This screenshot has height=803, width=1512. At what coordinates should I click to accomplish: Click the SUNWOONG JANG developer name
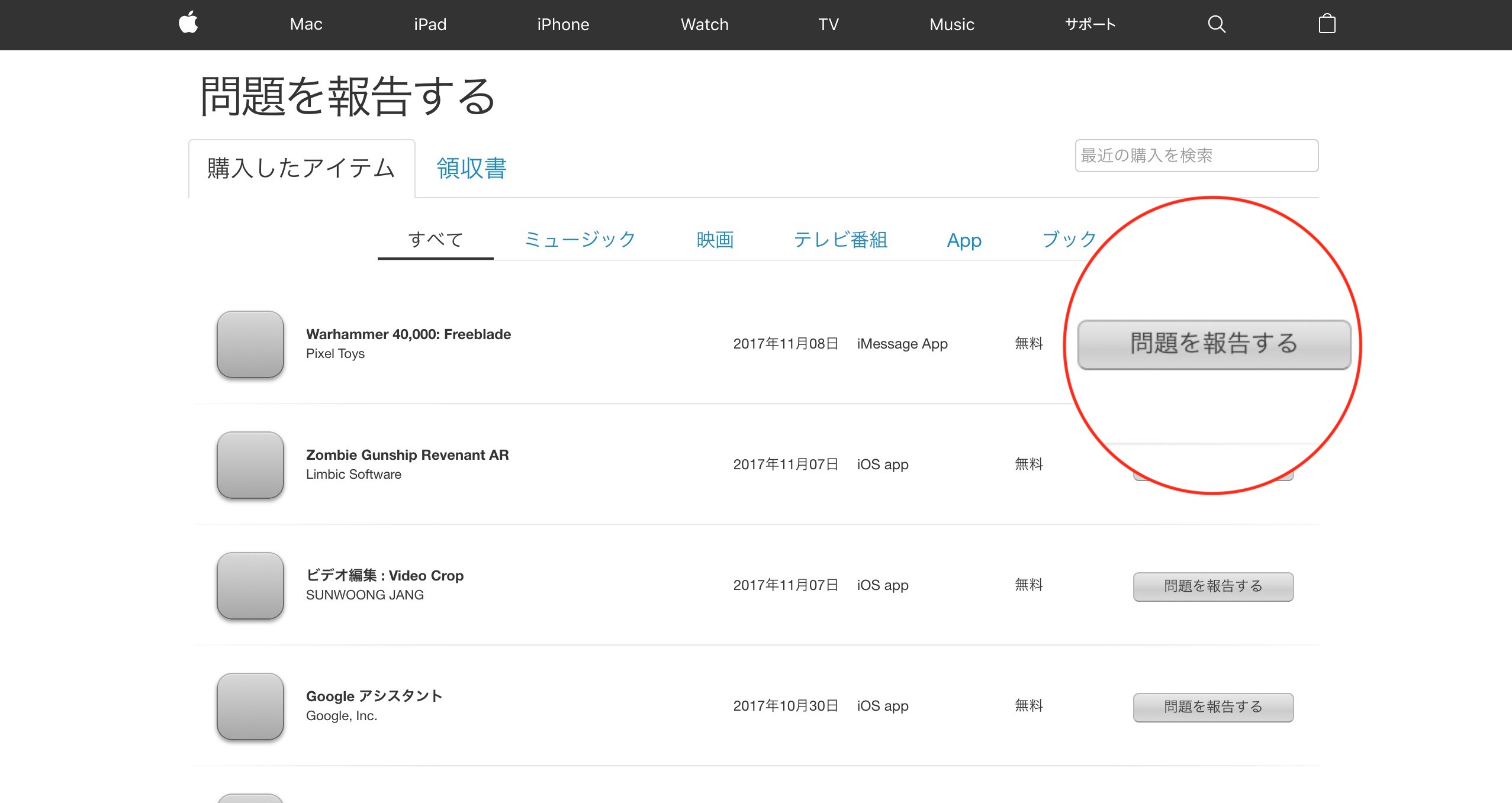[365, 595]
